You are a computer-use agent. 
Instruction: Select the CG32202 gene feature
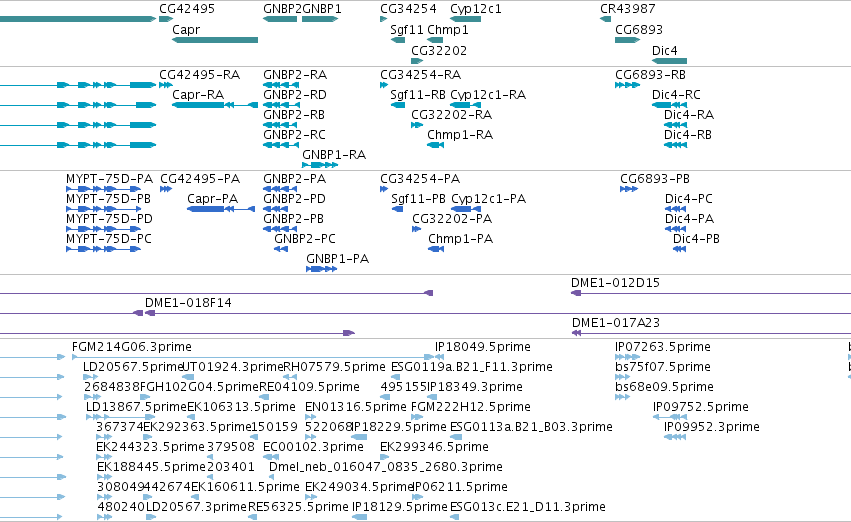coord(417,61)
